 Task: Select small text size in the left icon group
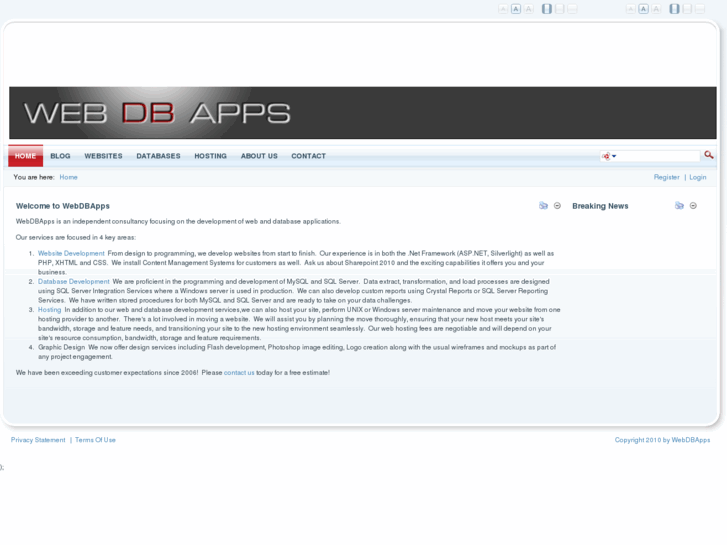point(503,9)
